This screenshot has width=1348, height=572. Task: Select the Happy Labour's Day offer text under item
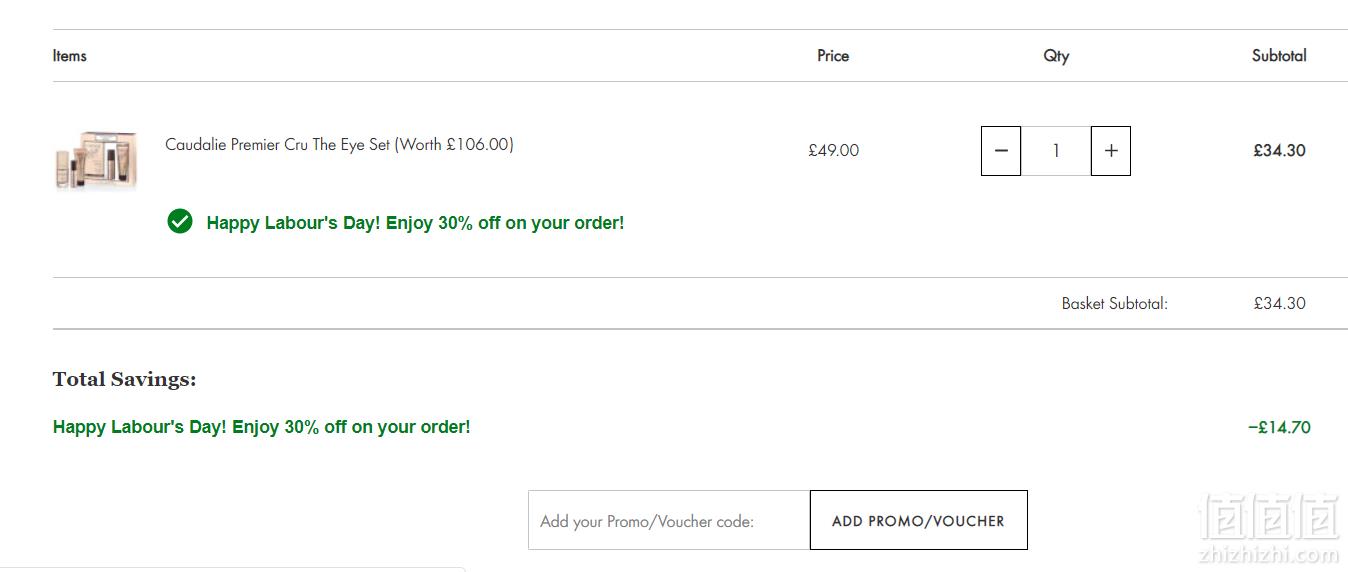(x=415, y=223)
